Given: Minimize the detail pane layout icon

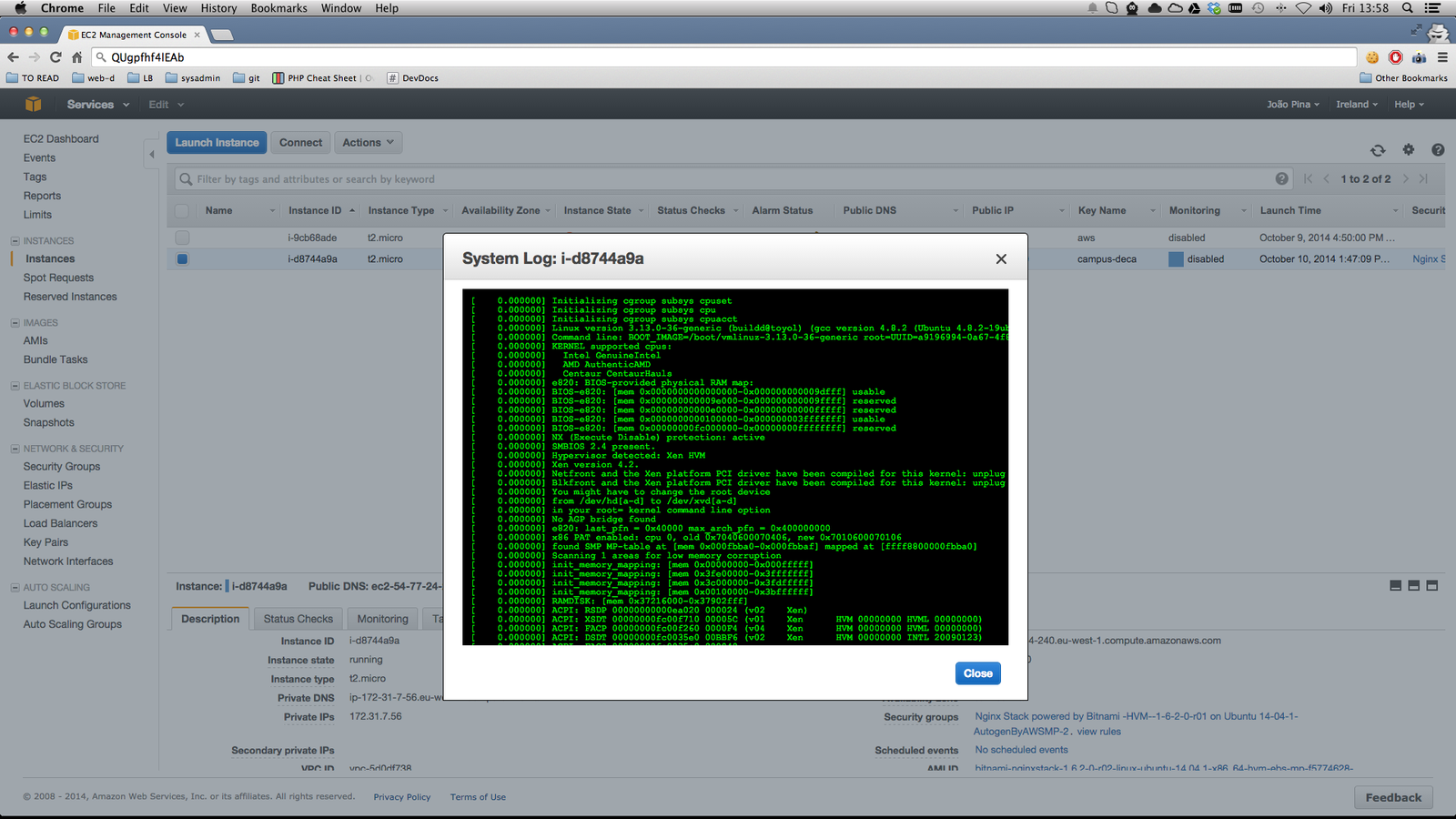Looking at the screenshot, I should tap(1396, 586).
